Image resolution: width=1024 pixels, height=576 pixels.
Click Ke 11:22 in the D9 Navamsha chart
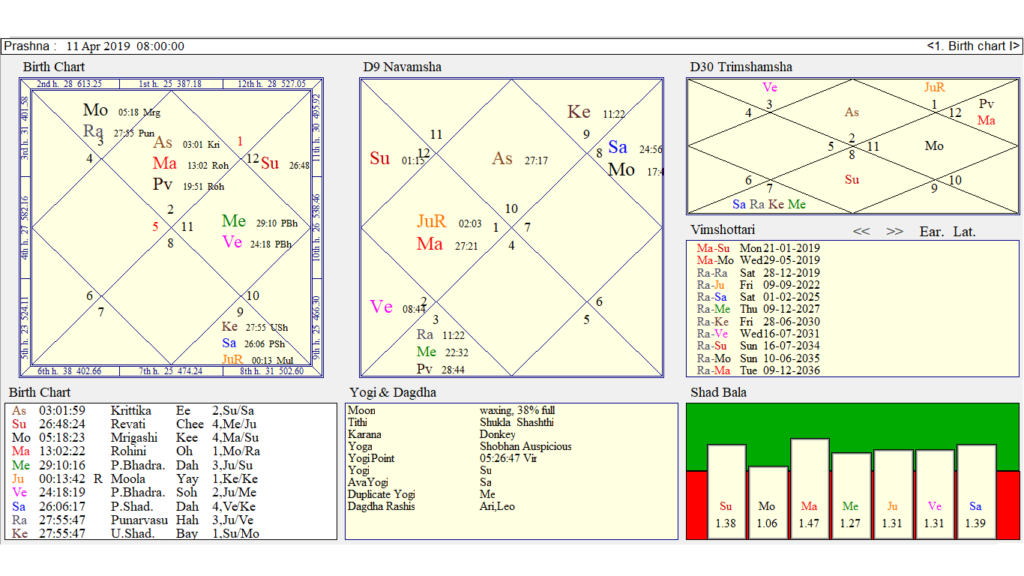[x=596, y=112]
